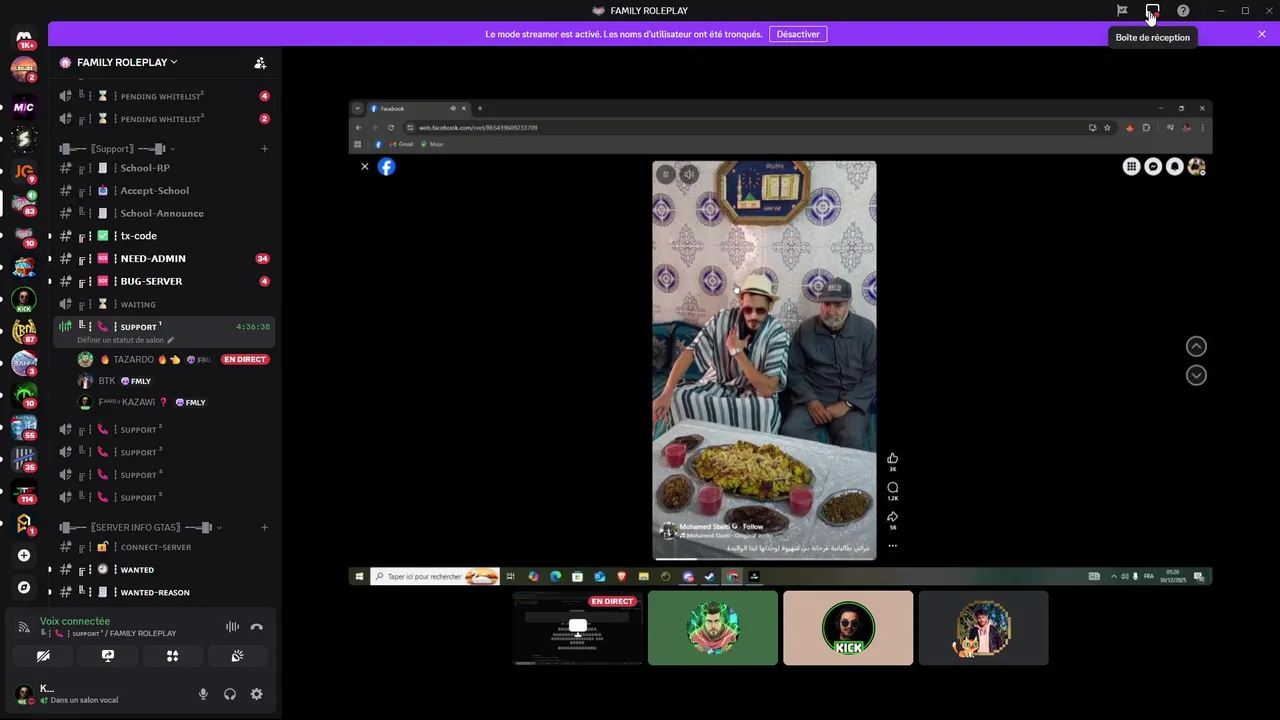Click streamed Windows taskbar search field

pos(436,576)
